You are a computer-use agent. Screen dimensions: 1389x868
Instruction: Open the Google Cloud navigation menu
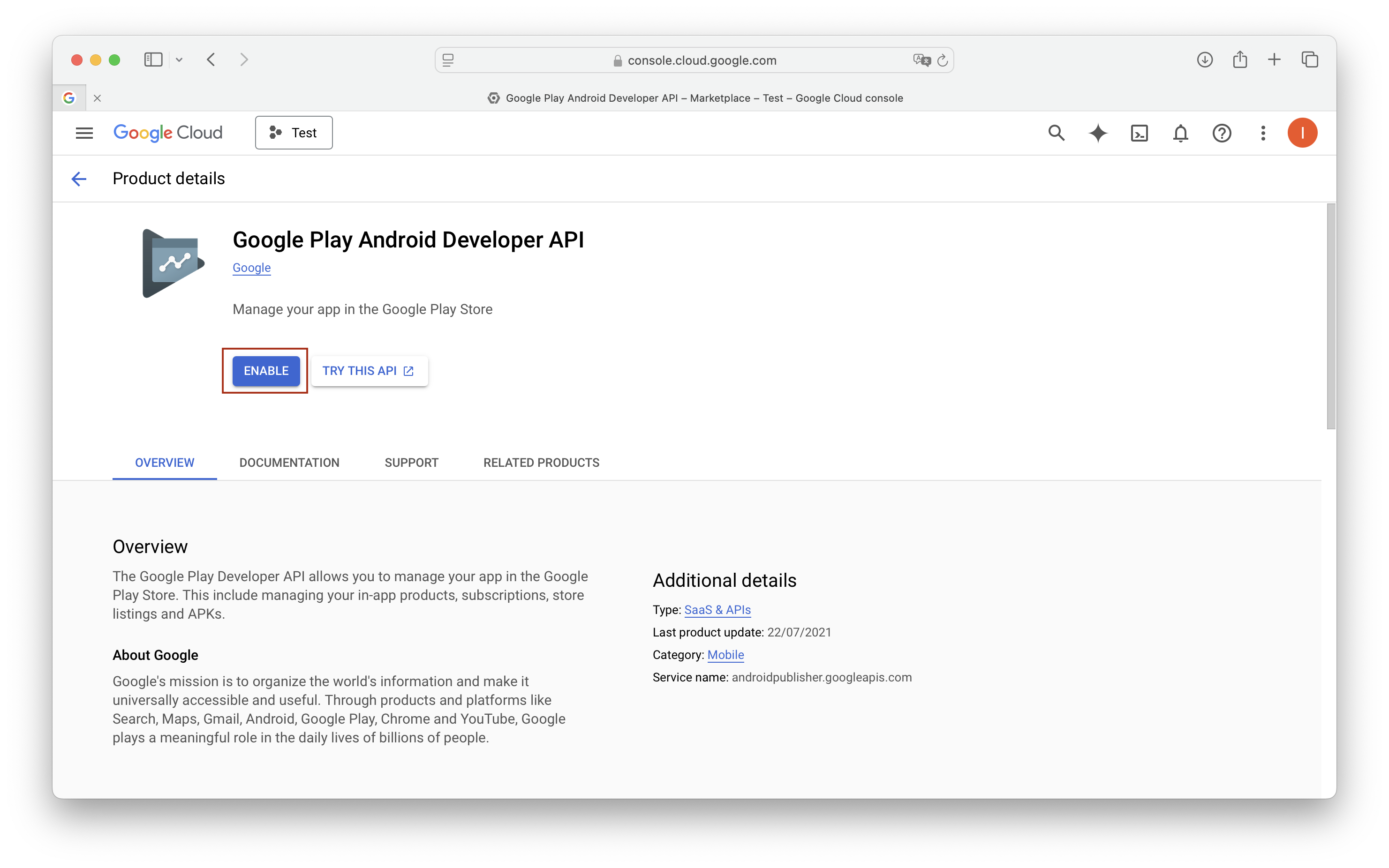coord(83,133)
